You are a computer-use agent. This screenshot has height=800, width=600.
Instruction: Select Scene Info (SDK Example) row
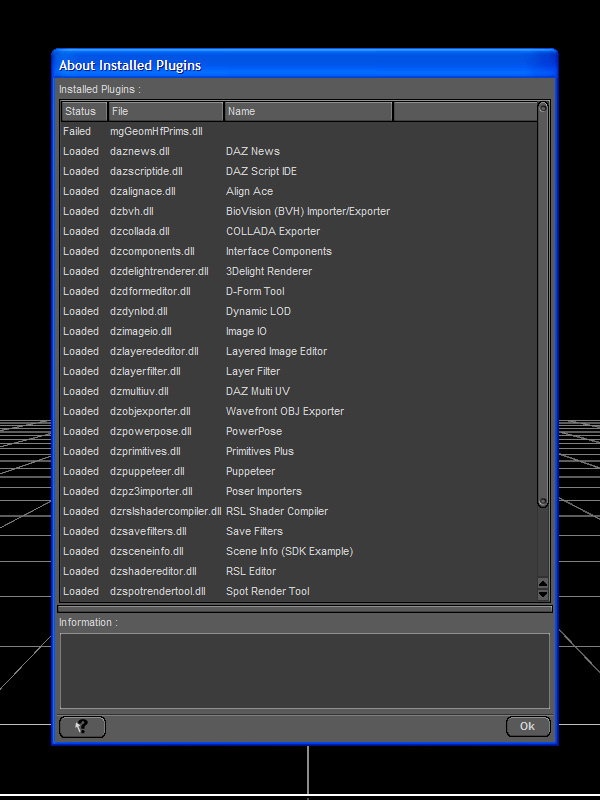click(x=299, y=551)
